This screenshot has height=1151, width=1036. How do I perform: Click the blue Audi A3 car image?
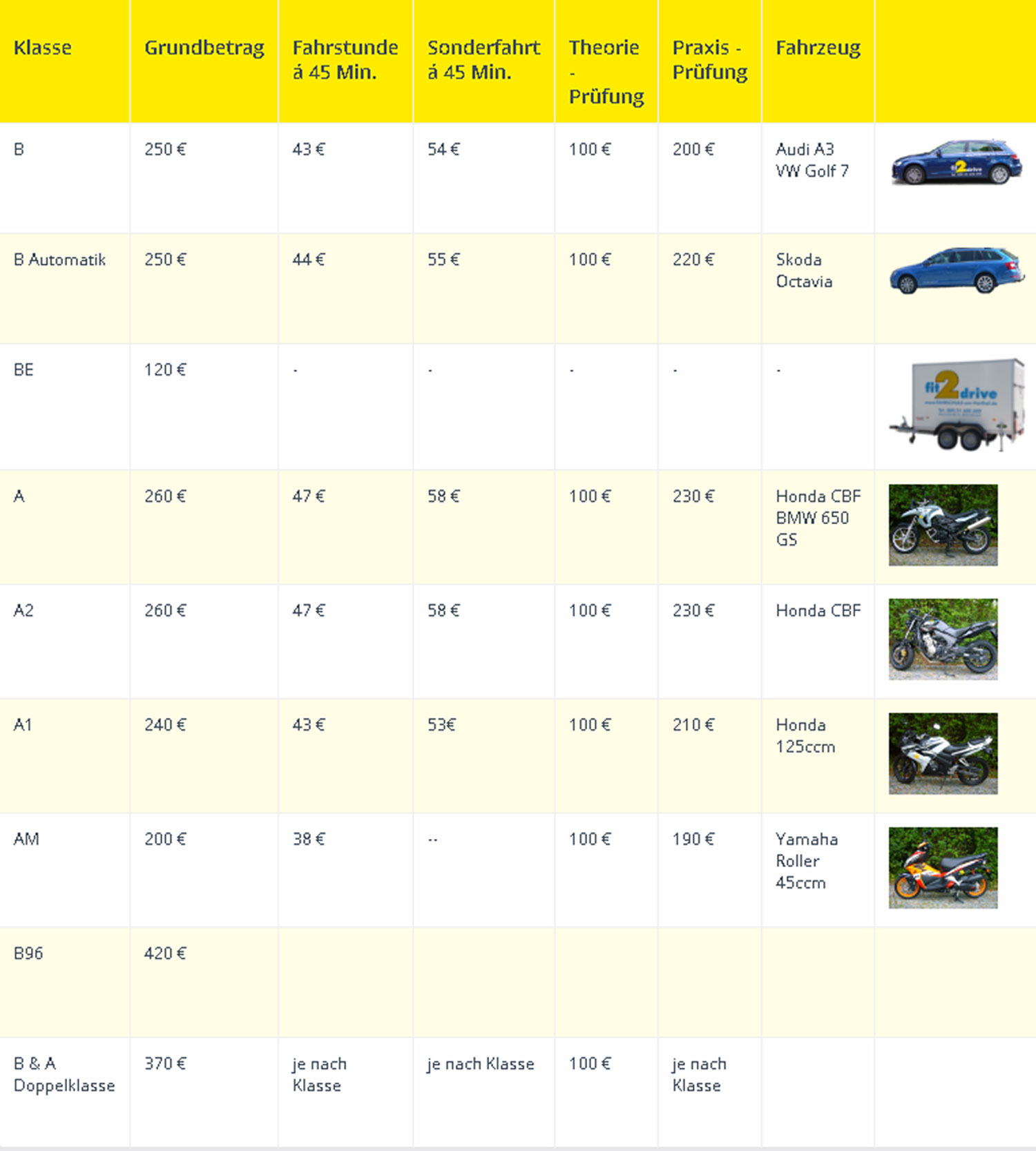coord(956,162)
